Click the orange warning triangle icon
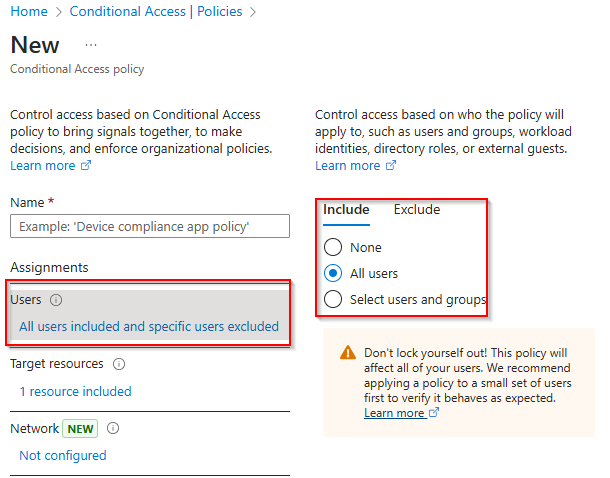 tap(347, 353)
